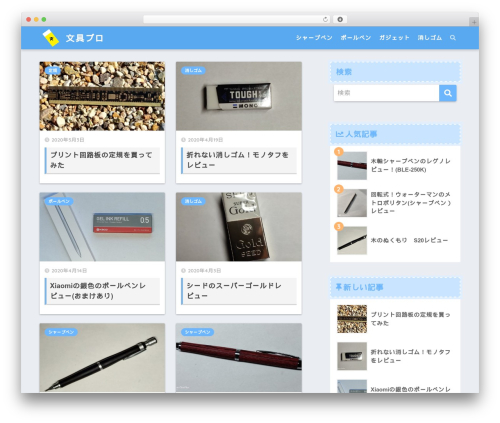Image resolution: width=500 pixels, height=423 pixels.
Task: Open popular article 木軸シャープペンのレグノレビュー
Action: [411, 165]
